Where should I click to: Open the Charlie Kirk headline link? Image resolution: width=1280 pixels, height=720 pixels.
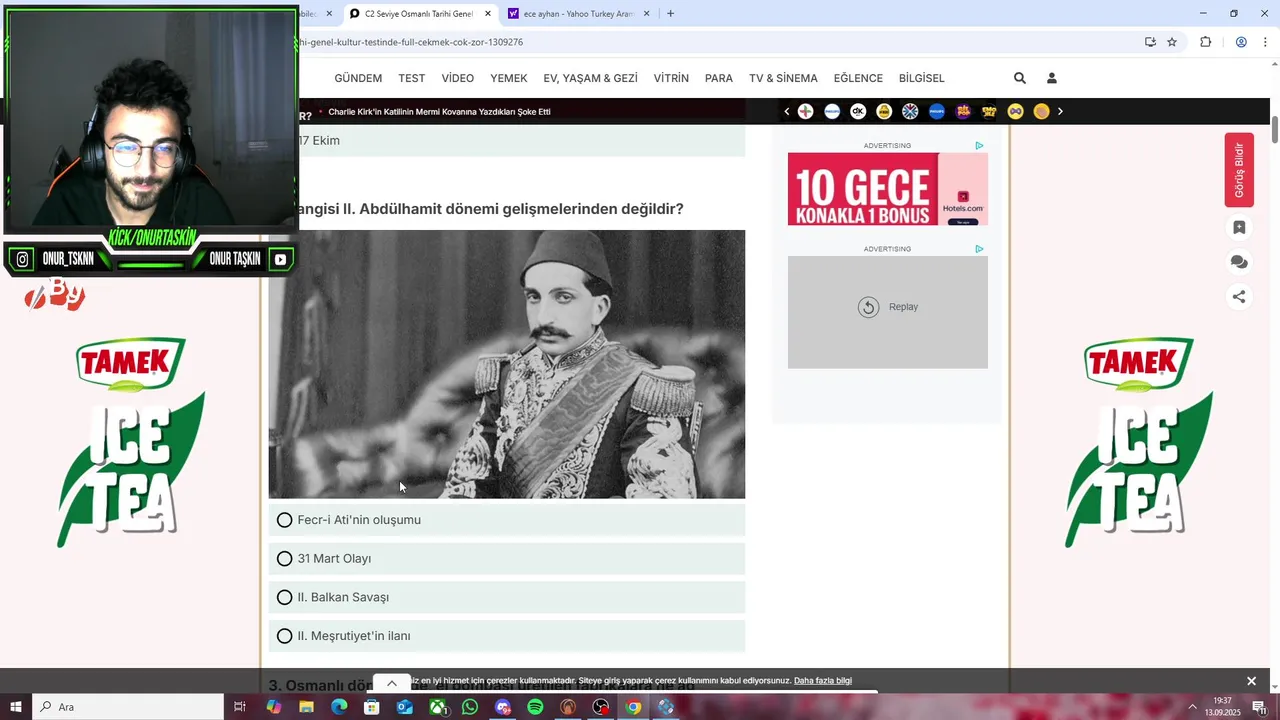440,112
